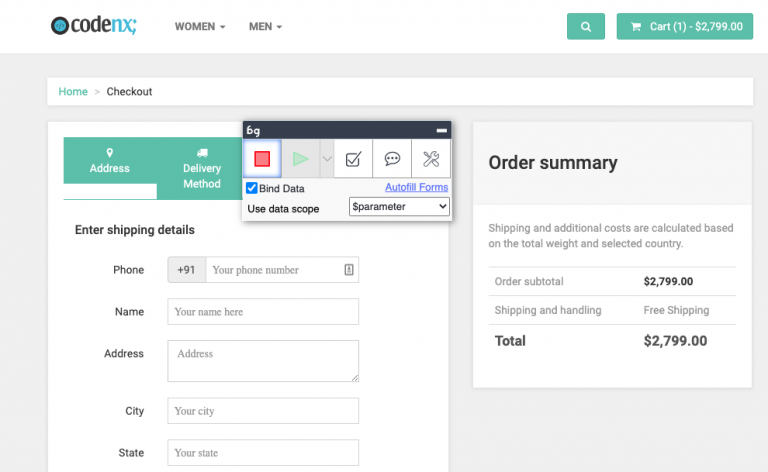The width and height of the screenshot is (768, 472).
Task: Open the Cart (1) button
Action: pos(684,27)
